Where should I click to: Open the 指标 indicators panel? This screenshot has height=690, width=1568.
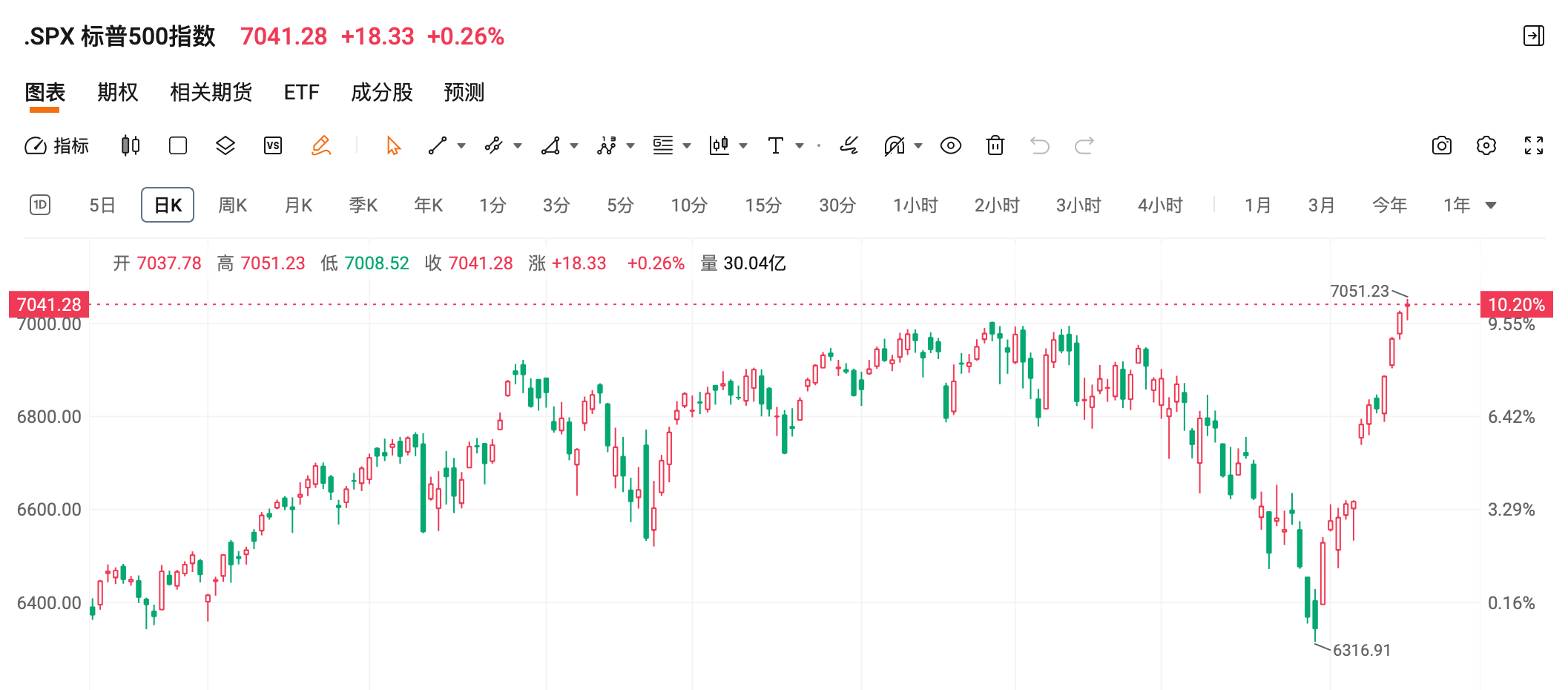click(56, 145)
